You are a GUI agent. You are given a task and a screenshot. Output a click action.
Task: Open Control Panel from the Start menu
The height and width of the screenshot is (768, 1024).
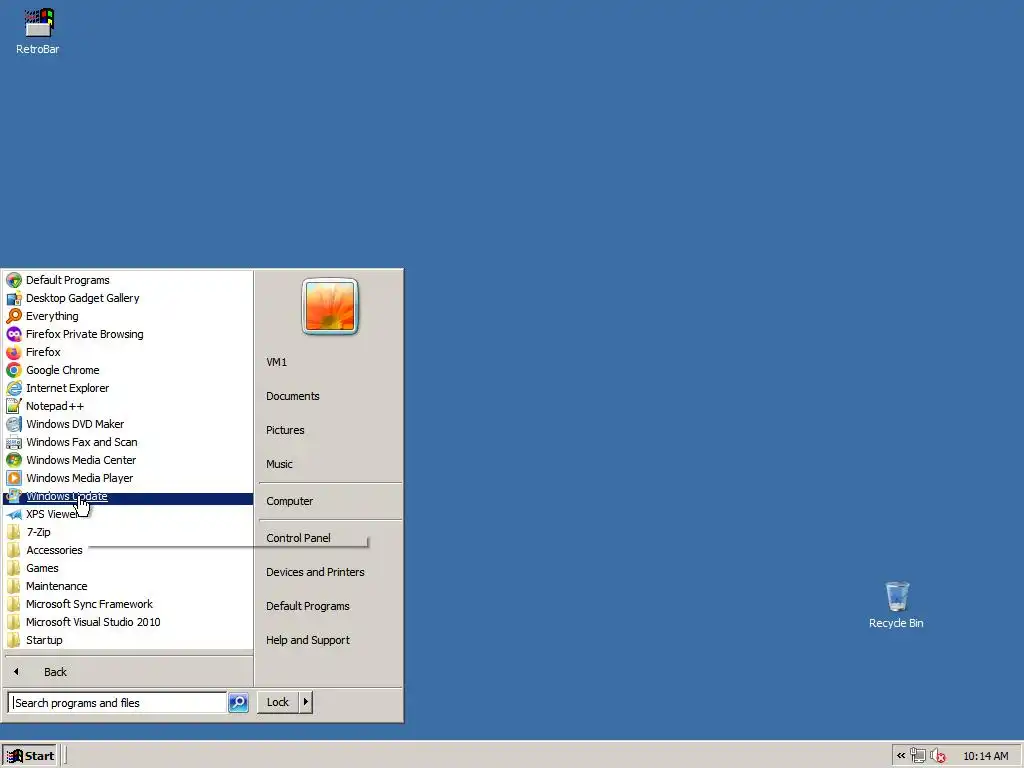[330, 537]
